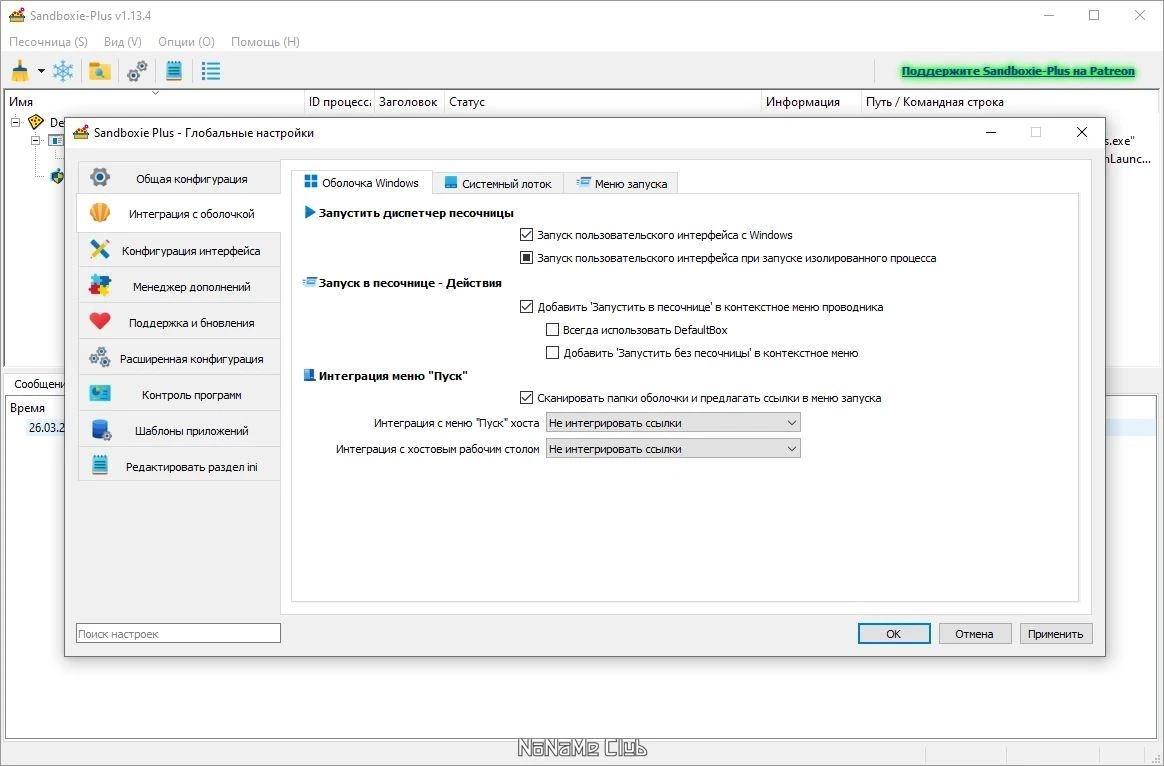Maximize the main Sandboxie-Plus window
The width and height of the screenshot is (1164, 766).
pos(1094,15)
